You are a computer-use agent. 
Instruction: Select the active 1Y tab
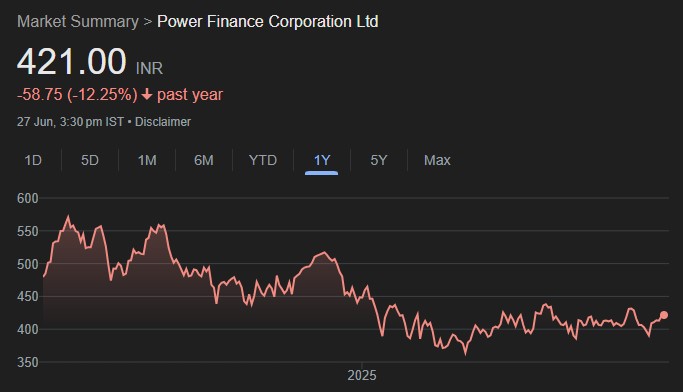coord(322,160)
